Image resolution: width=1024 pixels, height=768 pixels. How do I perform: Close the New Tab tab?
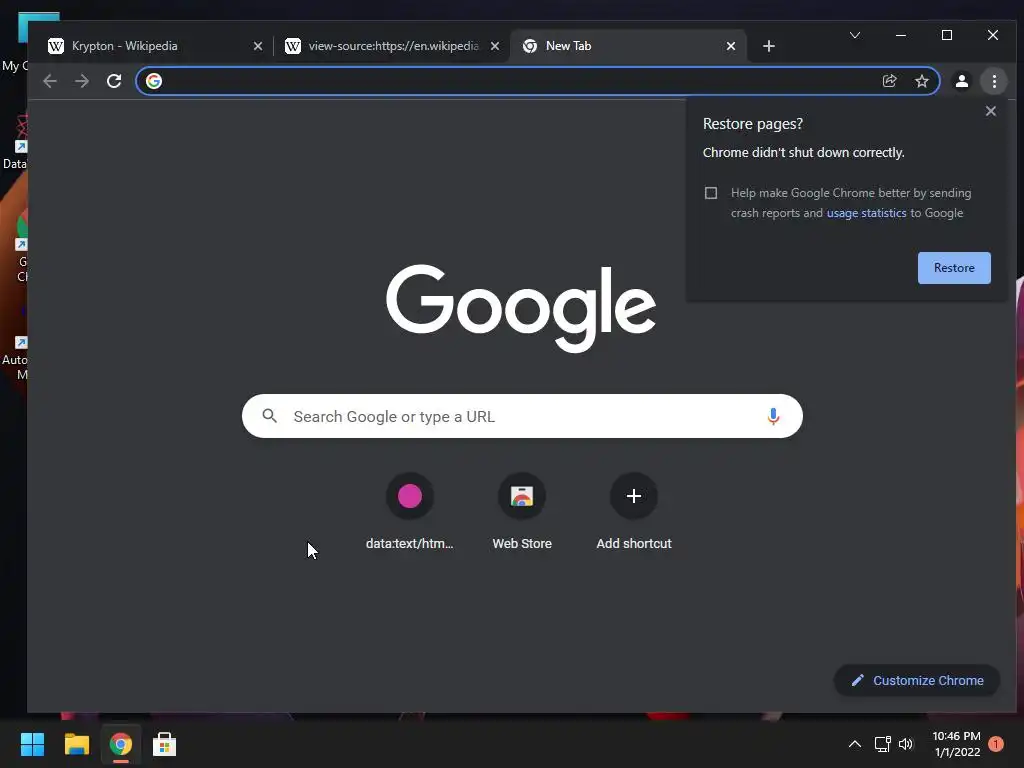[x=731, y=46]
